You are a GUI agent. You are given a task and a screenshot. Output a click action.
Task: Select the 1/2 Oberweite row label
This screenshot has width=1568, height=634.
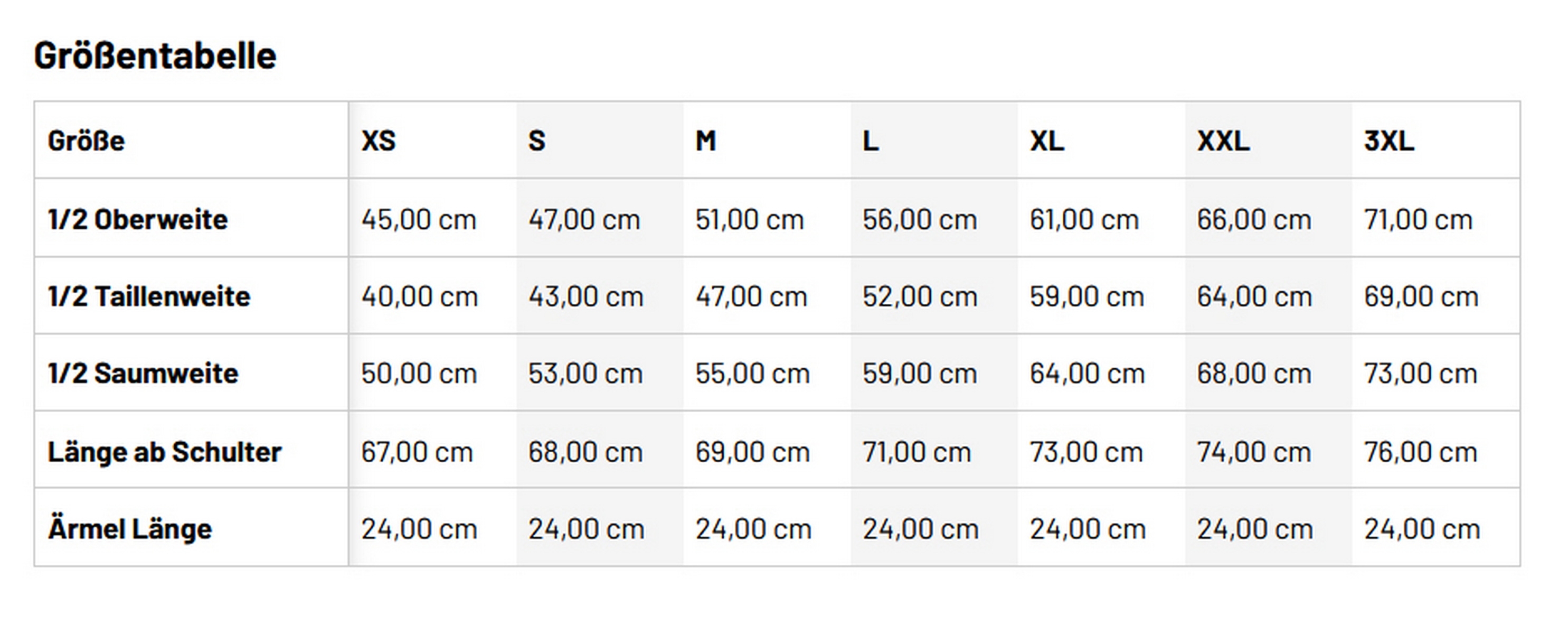click(138, 219)
